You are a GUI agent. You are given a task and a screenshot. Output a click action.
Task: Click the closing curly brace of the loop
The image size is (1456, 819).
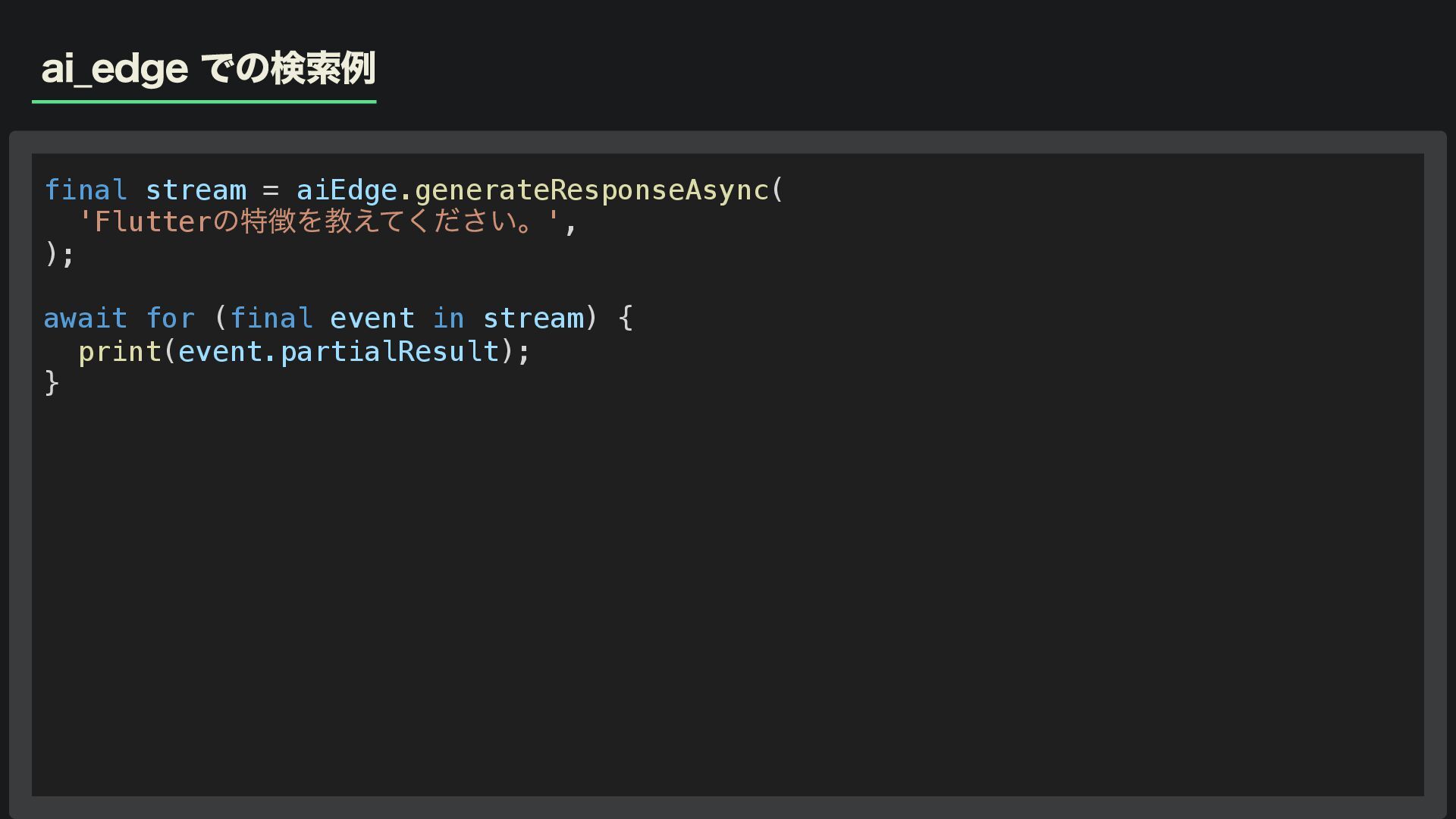point(52,383)
